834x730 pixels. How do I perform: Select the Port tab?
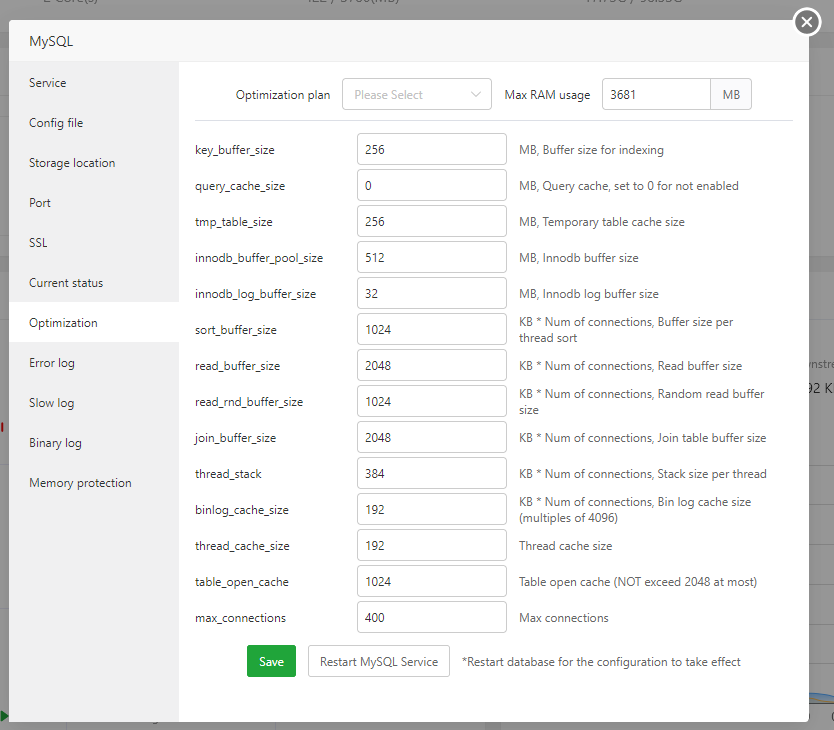pyautogui.click(x=40, y=203)
